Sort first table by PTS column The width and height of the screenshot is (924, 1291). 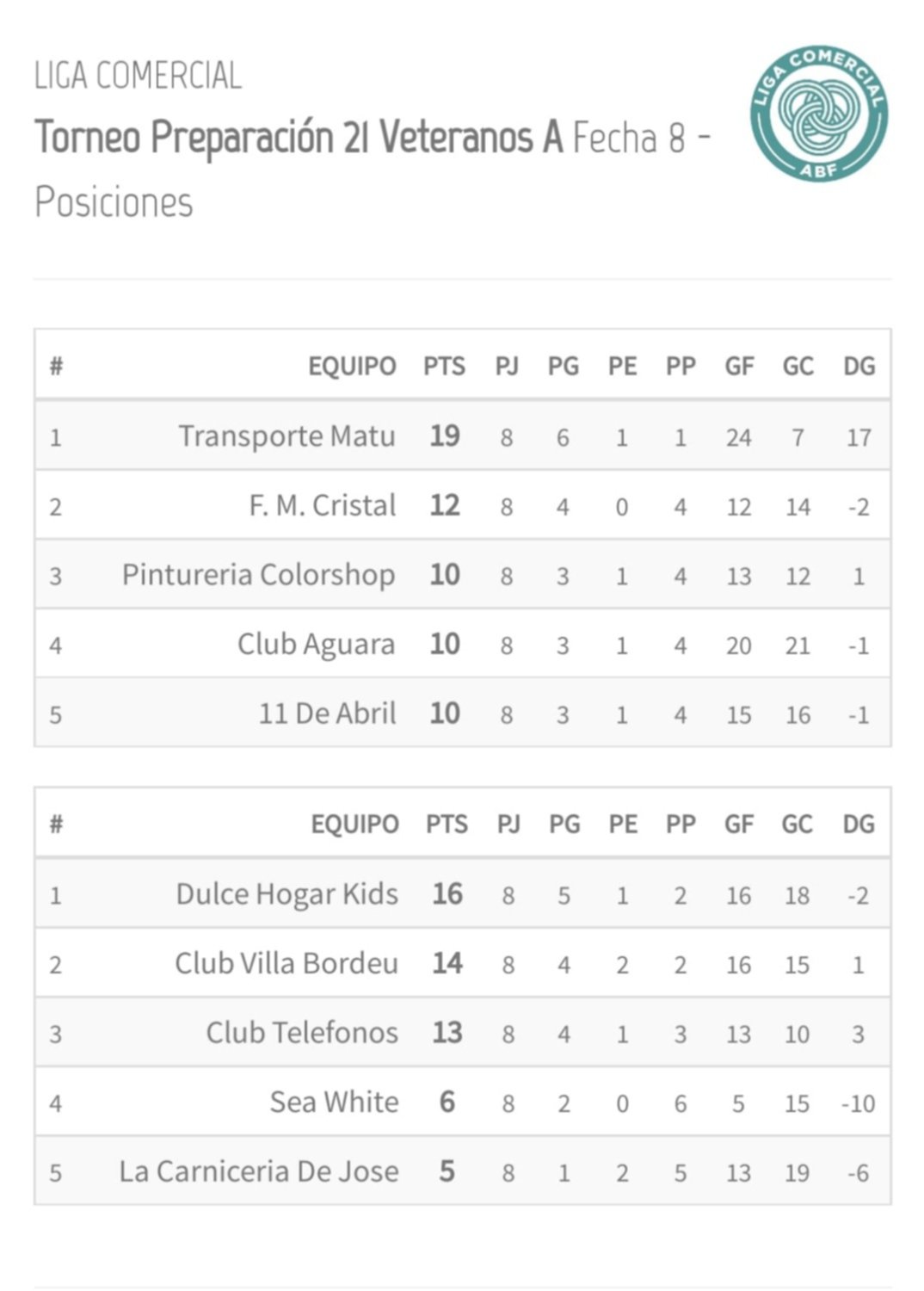[x=444, y=367]
